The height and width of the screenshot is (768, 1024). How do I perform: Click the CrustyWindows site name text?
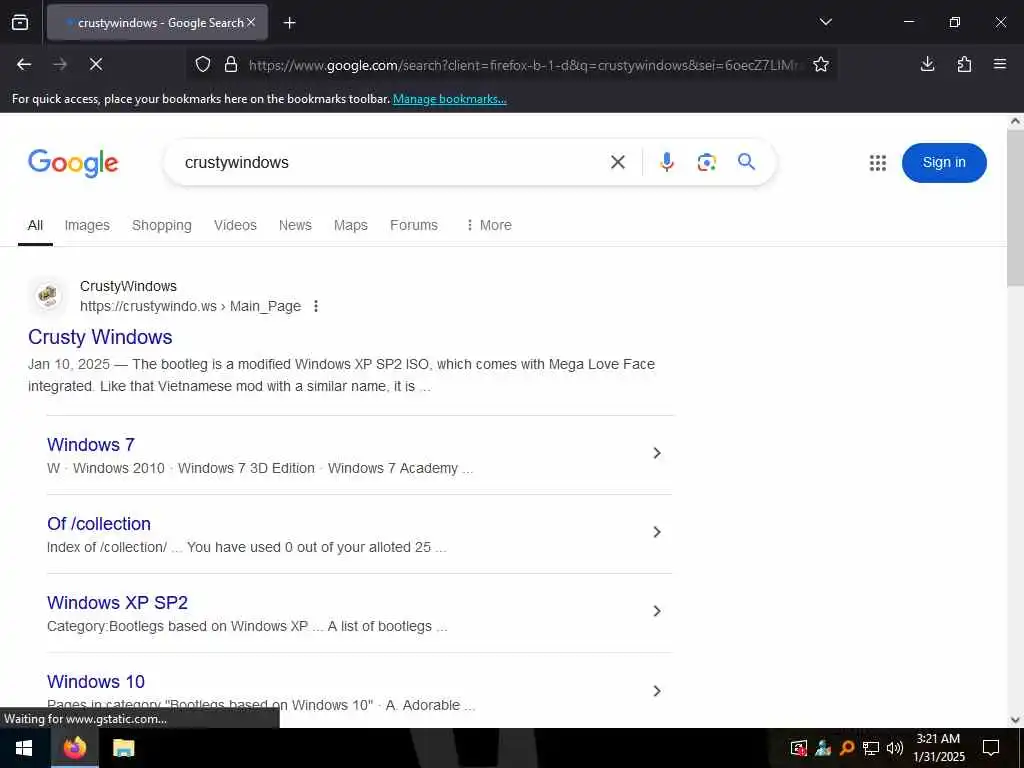coord(128,286)
